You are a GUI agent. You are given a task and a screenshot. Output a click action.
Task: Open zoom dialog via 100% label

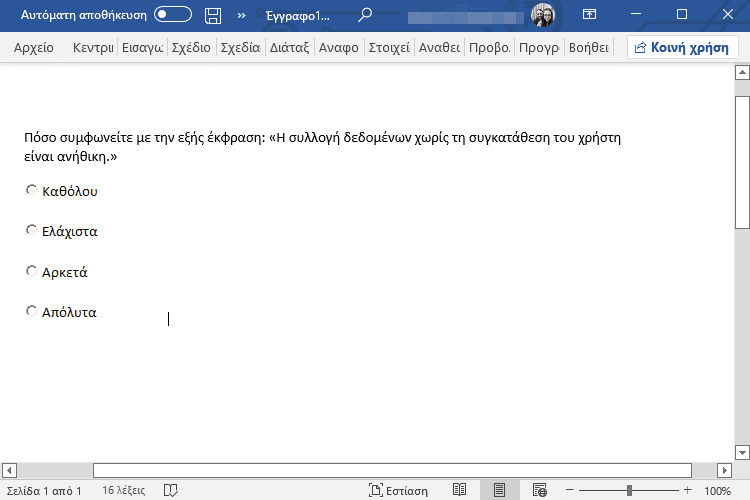(x=717, y=490)
